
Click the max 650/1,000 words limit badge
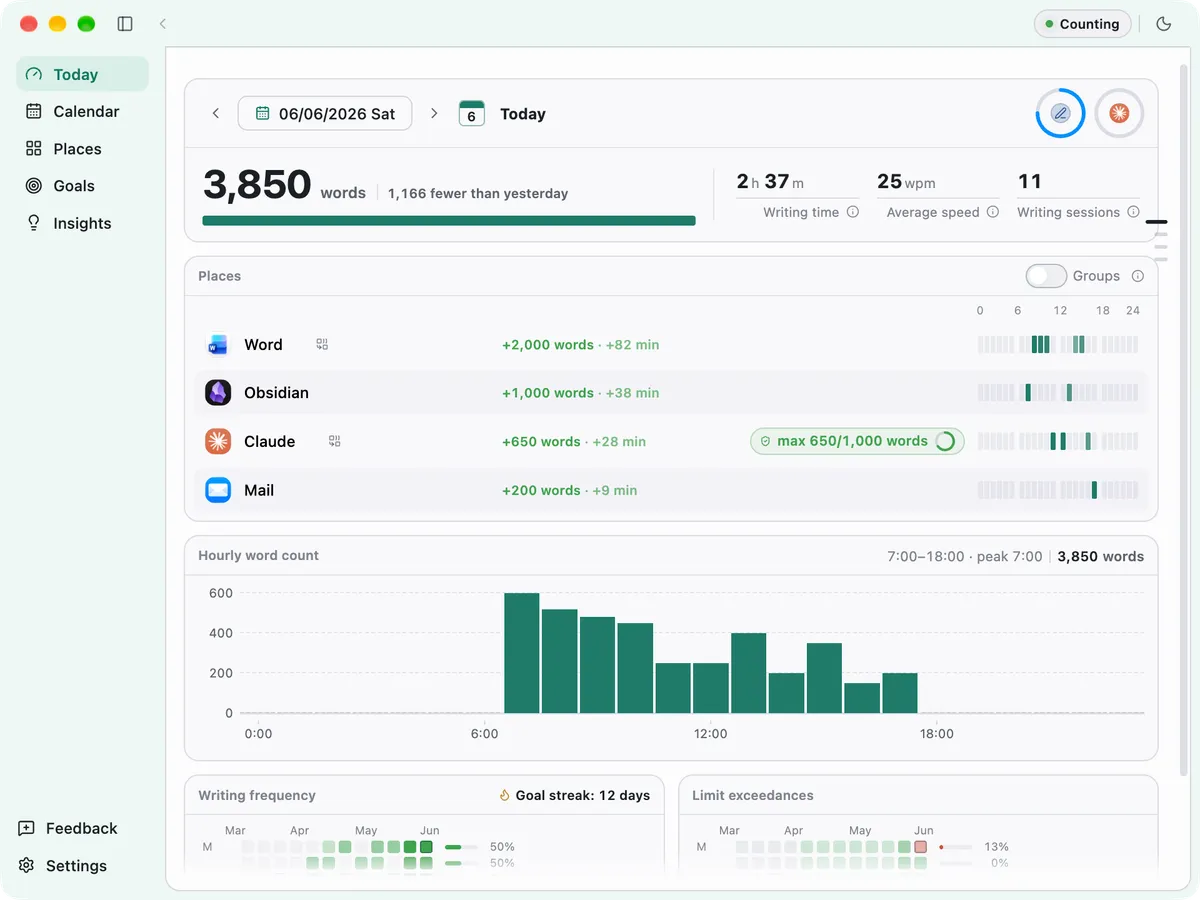tap(857, 441)
